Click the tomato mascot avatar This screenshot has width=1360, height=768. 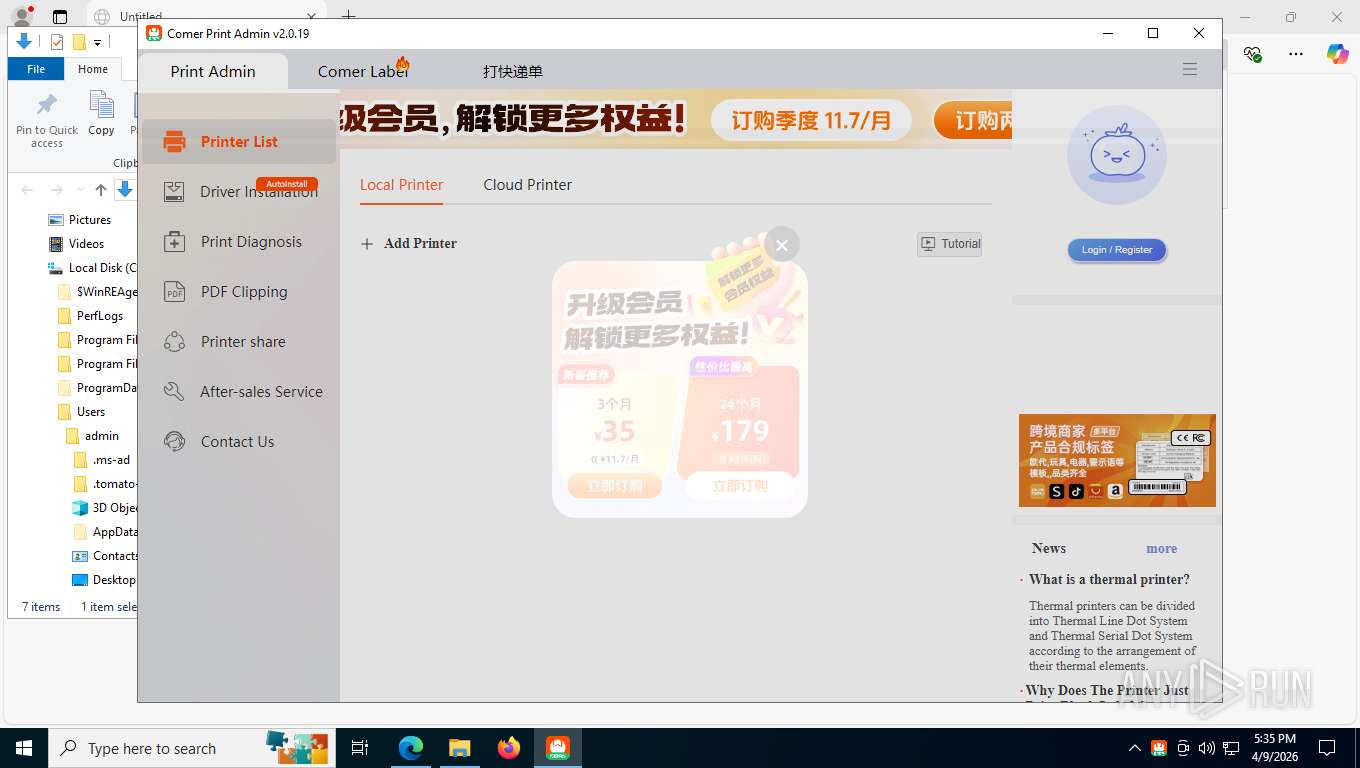tap(1116, 155)
